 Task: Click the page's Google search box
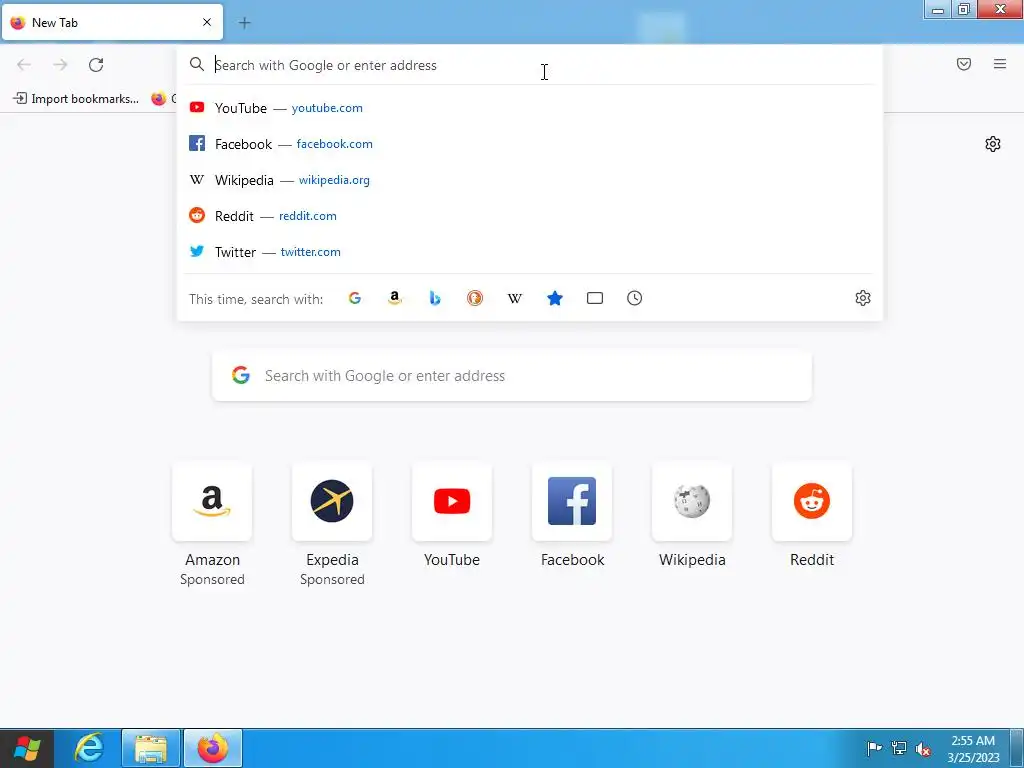pos(512,376)
